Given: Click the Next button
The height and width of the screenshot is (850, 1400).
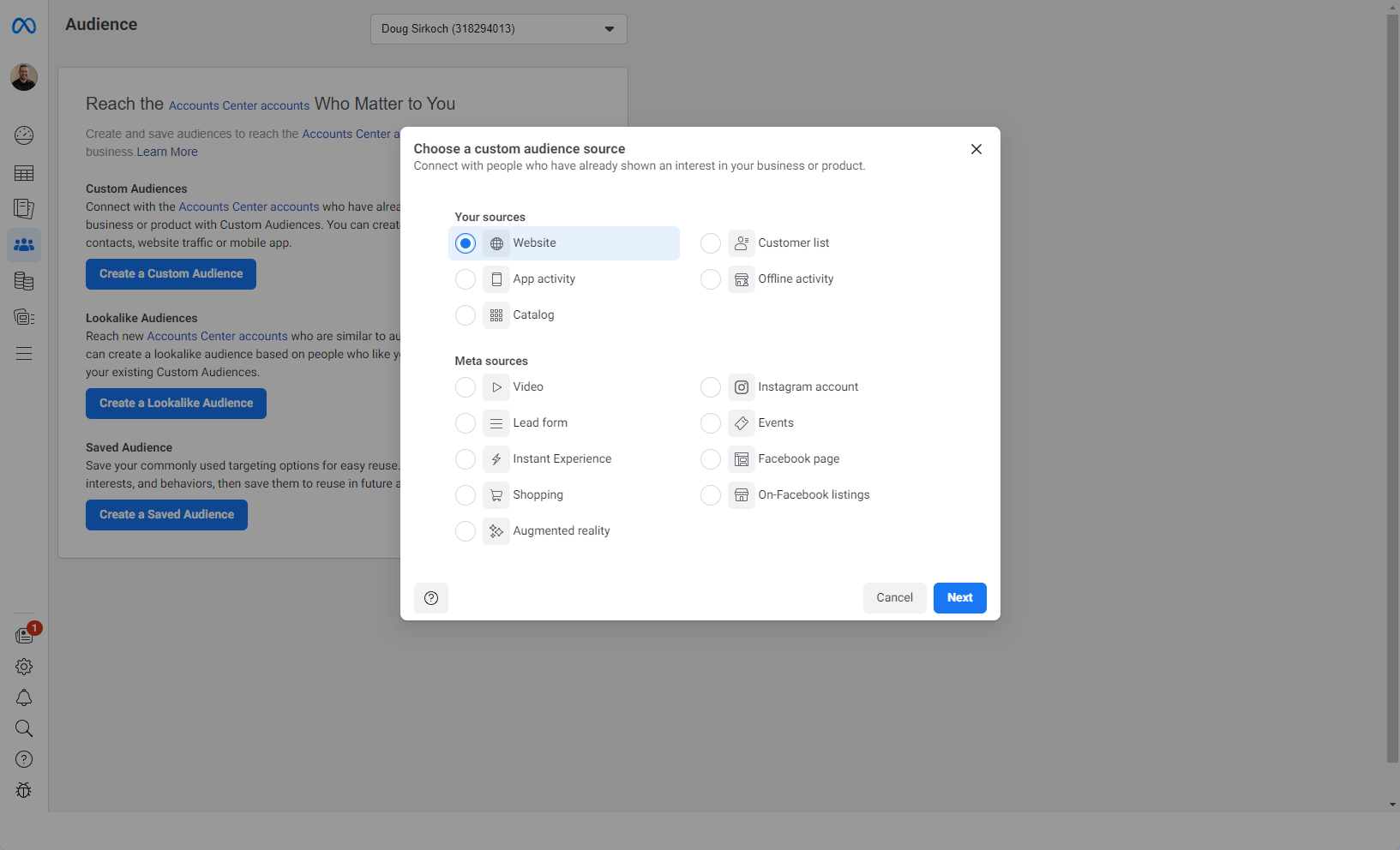Looking at the screenshot, I should [959, 597].
